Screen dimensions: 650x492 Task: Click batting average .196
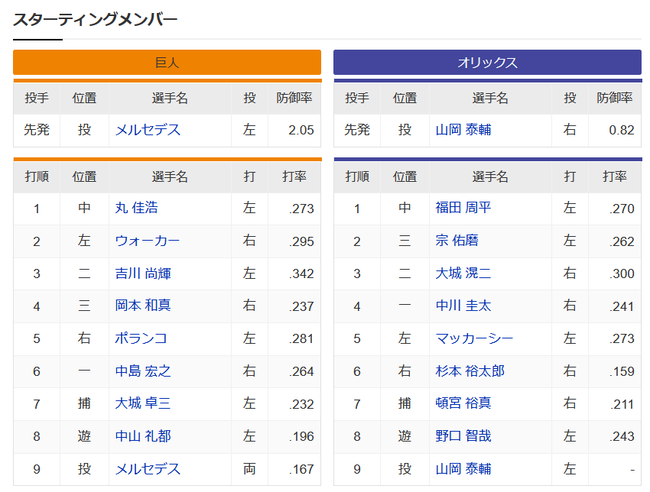301,436
